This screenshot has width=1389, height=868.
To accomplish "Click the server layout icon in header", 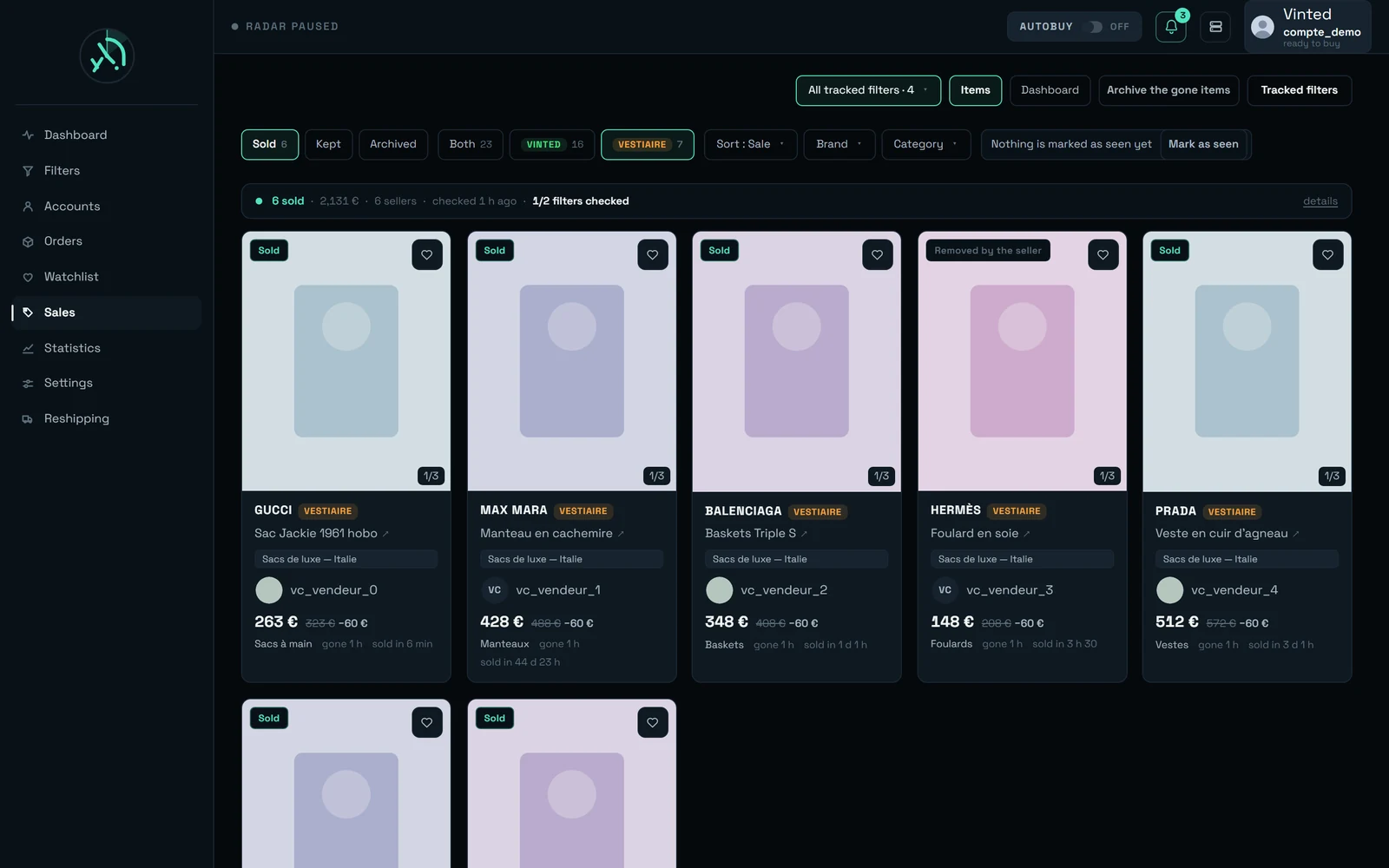I will (1215, 27).
